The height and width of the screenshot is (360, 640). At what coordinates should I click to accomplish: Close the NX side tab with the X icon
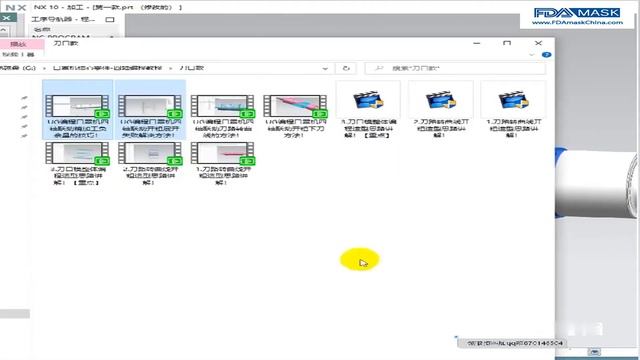[7, 18]
